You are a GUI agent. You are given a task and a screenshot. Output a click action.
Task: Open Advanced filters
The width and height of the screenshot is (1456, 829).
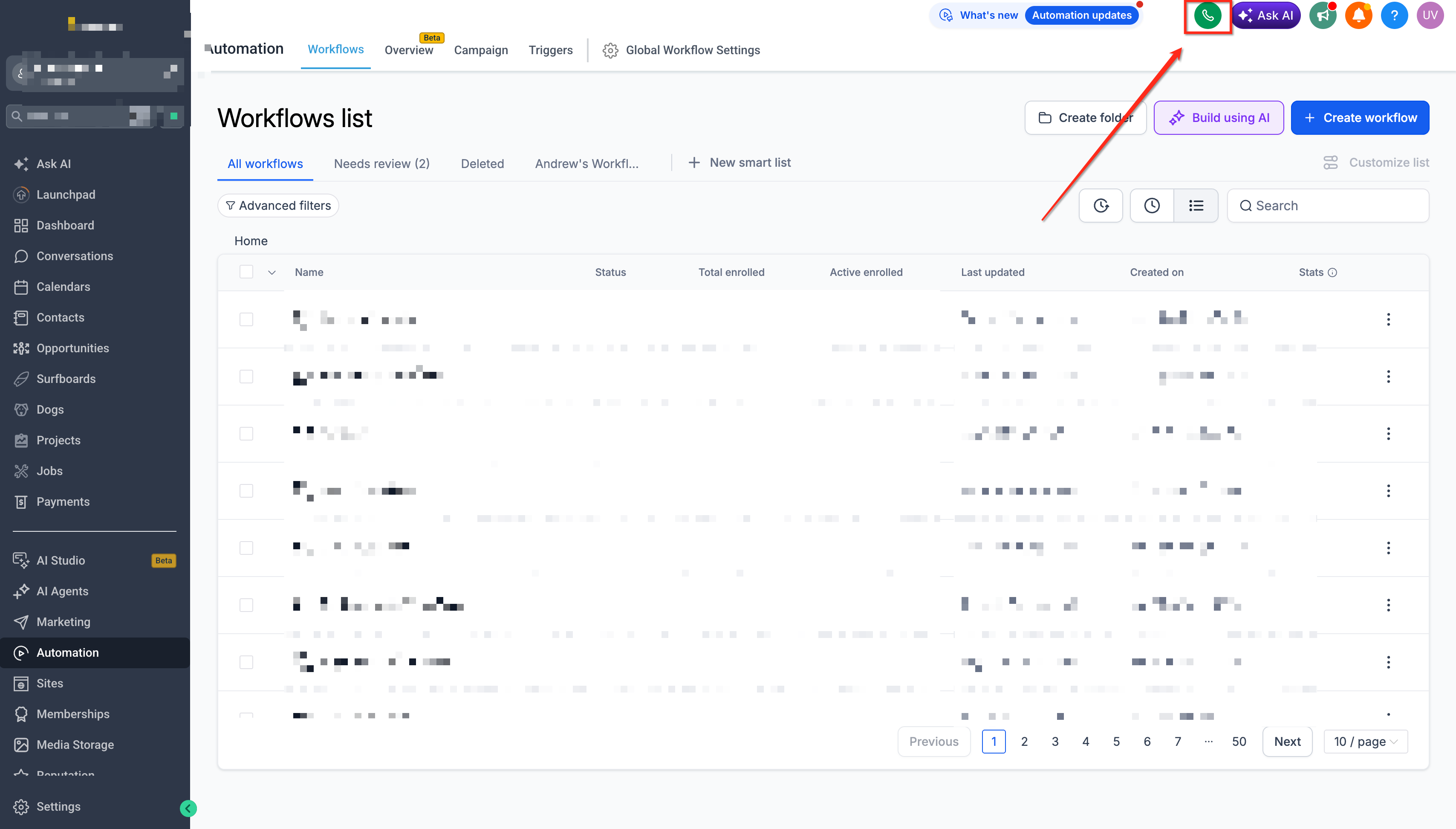click(278, 206)
